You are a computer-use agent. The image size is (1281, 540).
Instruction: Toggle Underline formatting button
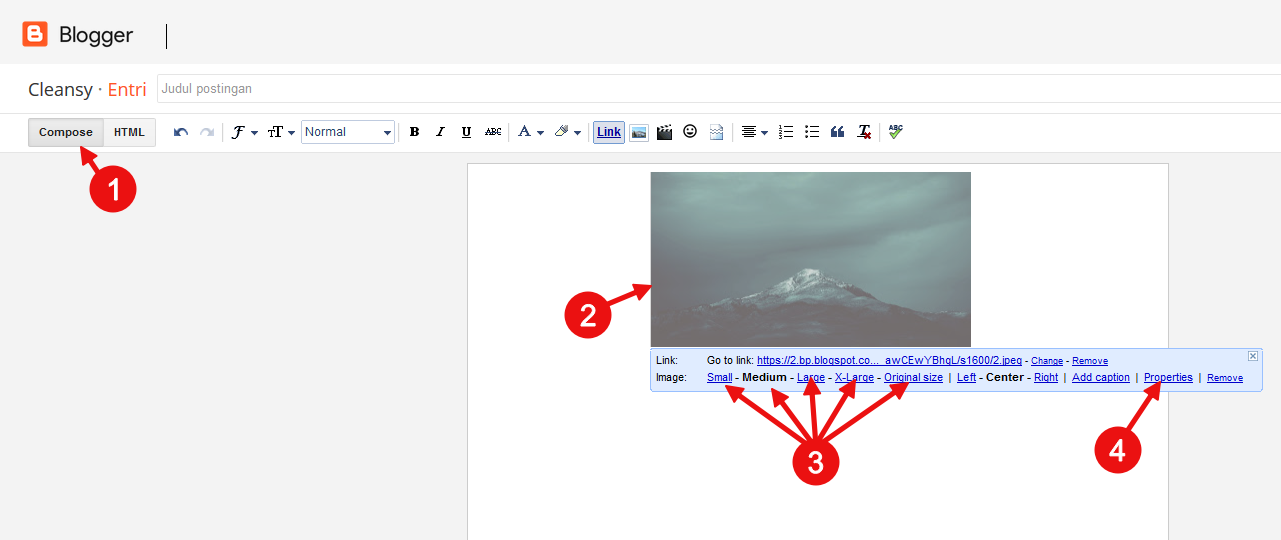[466, 132]
